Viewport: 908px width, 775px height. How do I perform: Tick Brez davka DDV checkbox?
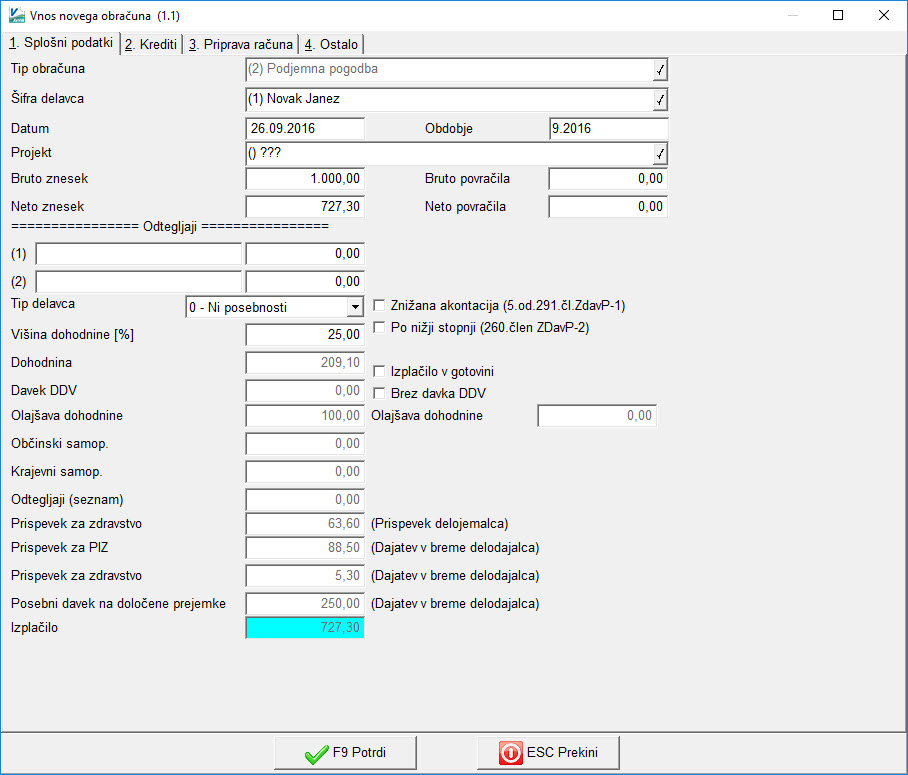(379, 393)
